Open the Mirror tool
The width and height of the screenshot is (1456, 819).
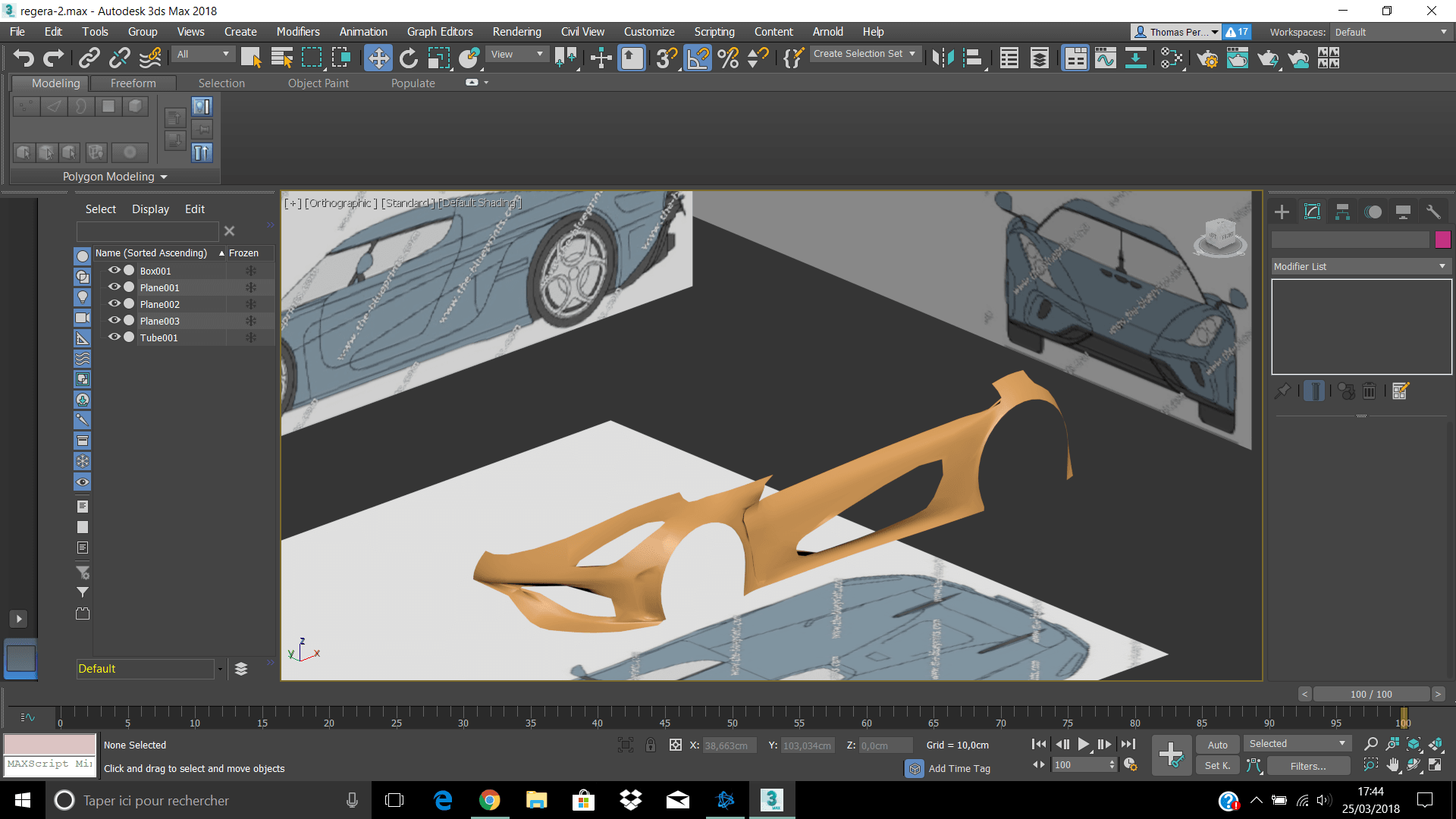(943, 58)
